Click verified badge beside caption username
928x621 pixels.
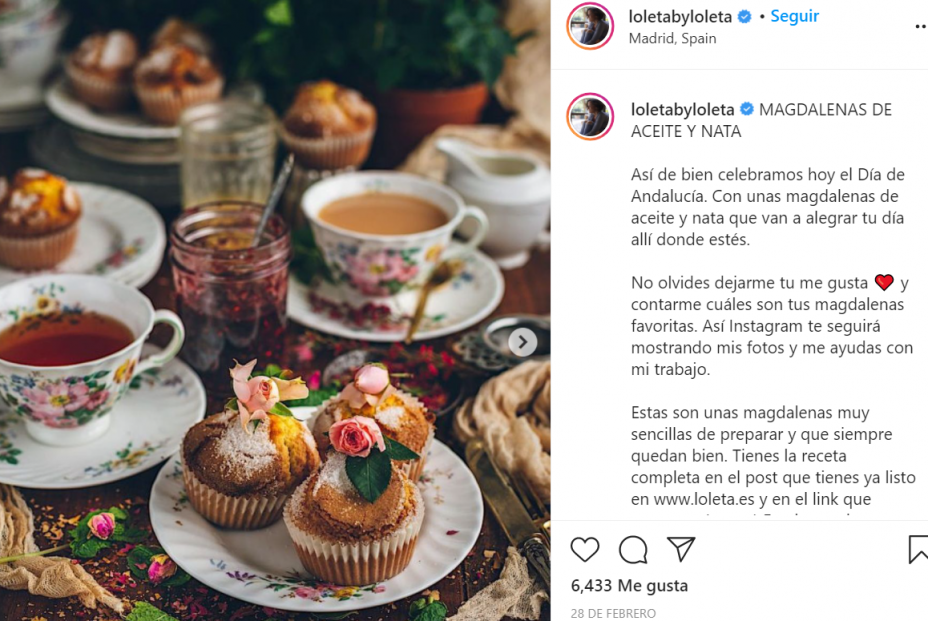point(747,109)
